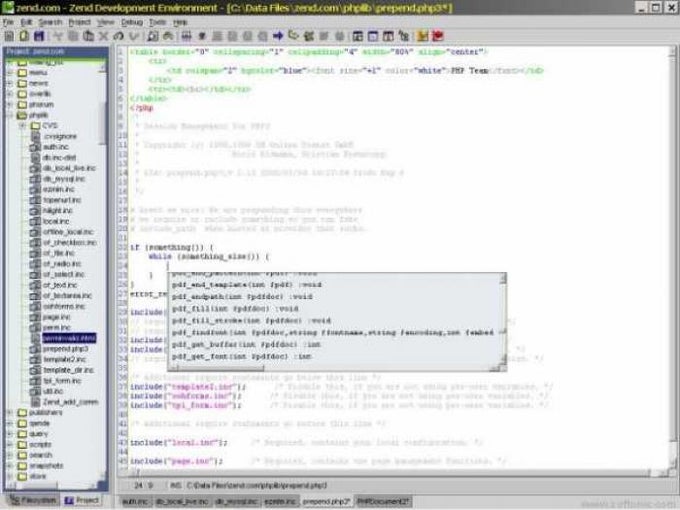Screen dimensions: 680x510
Task: Expand the CVS subfolder node
Action: (x=23, y=126)
